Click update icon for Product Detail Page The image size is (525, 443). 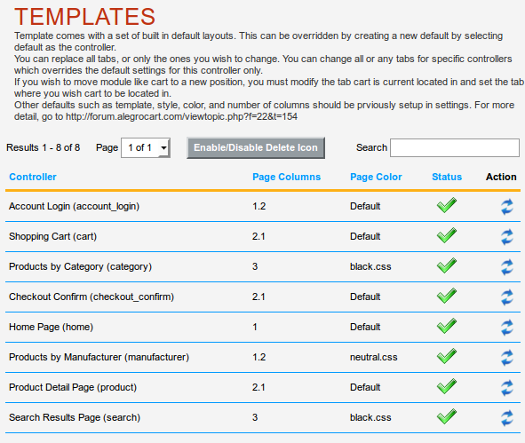(x=507, y=387)
